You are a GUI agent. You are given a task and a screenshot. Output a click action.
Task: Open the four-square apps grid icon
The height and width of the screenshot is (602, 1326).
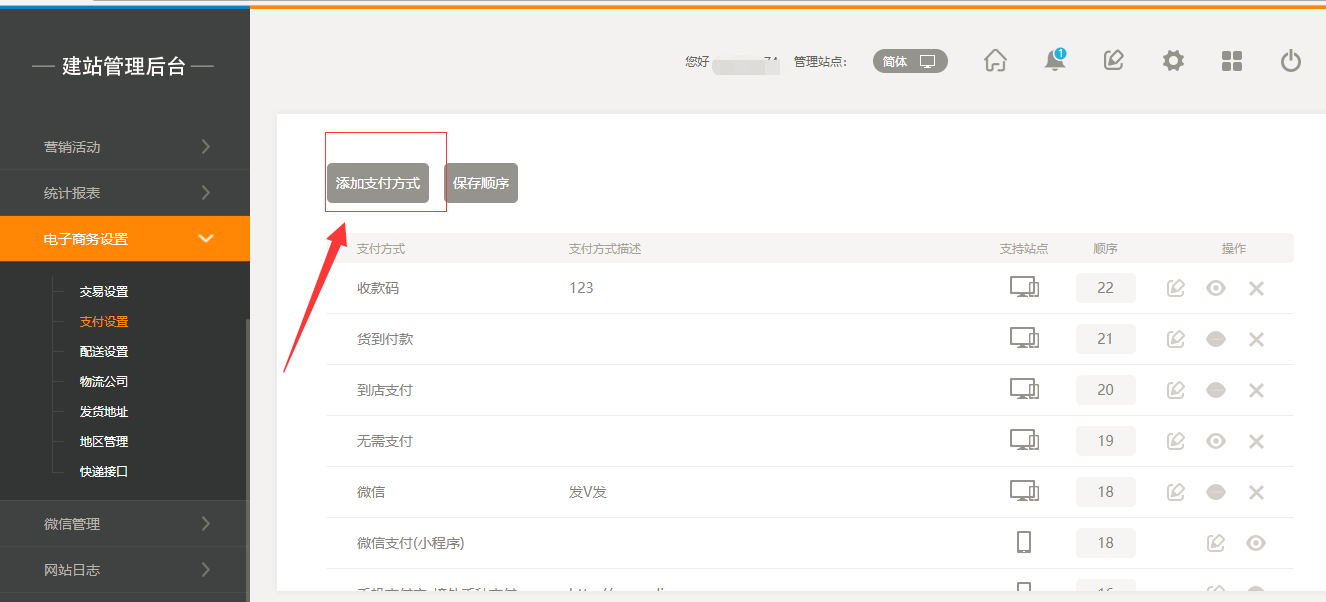point(1232,61)
